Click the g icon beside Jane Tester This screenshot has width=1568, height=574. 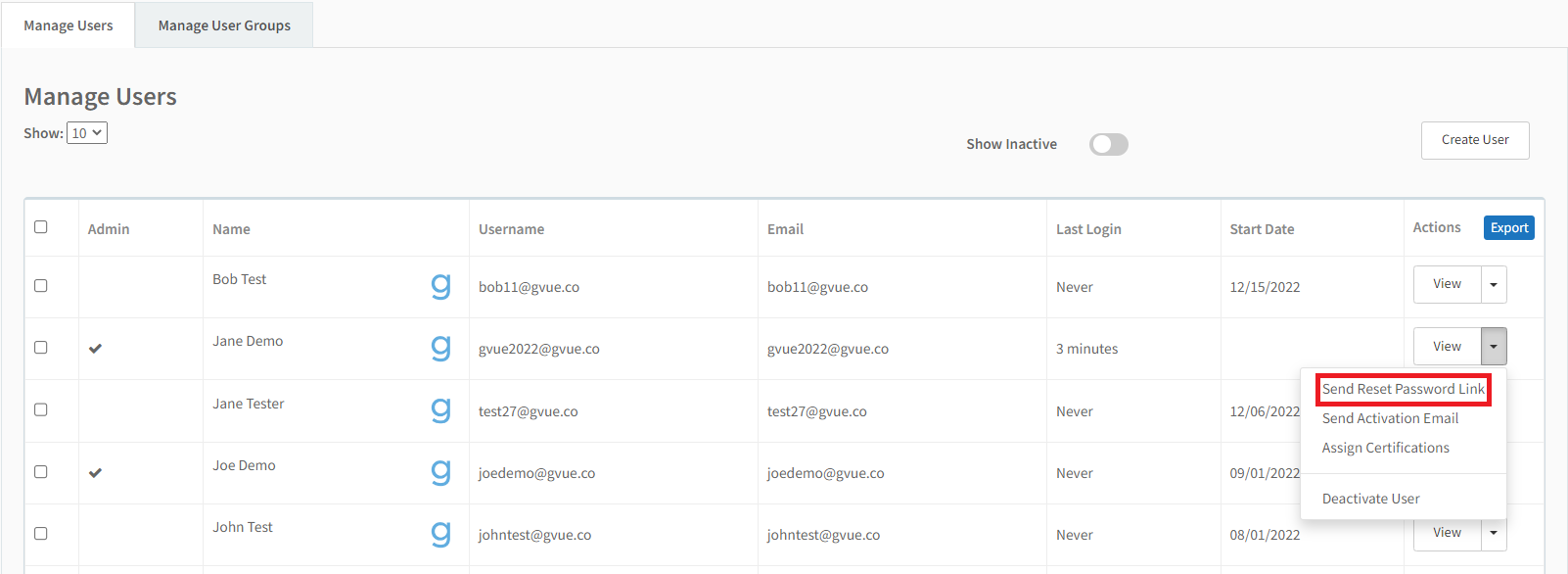click(441, 410)
